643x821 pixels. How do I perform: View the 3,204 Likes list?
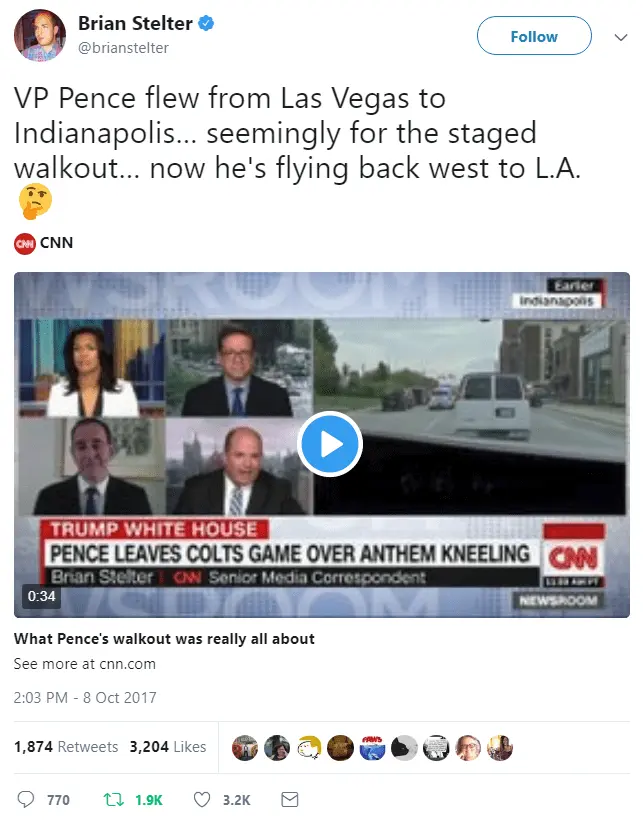pyautogui.click(x=168, y=747)
